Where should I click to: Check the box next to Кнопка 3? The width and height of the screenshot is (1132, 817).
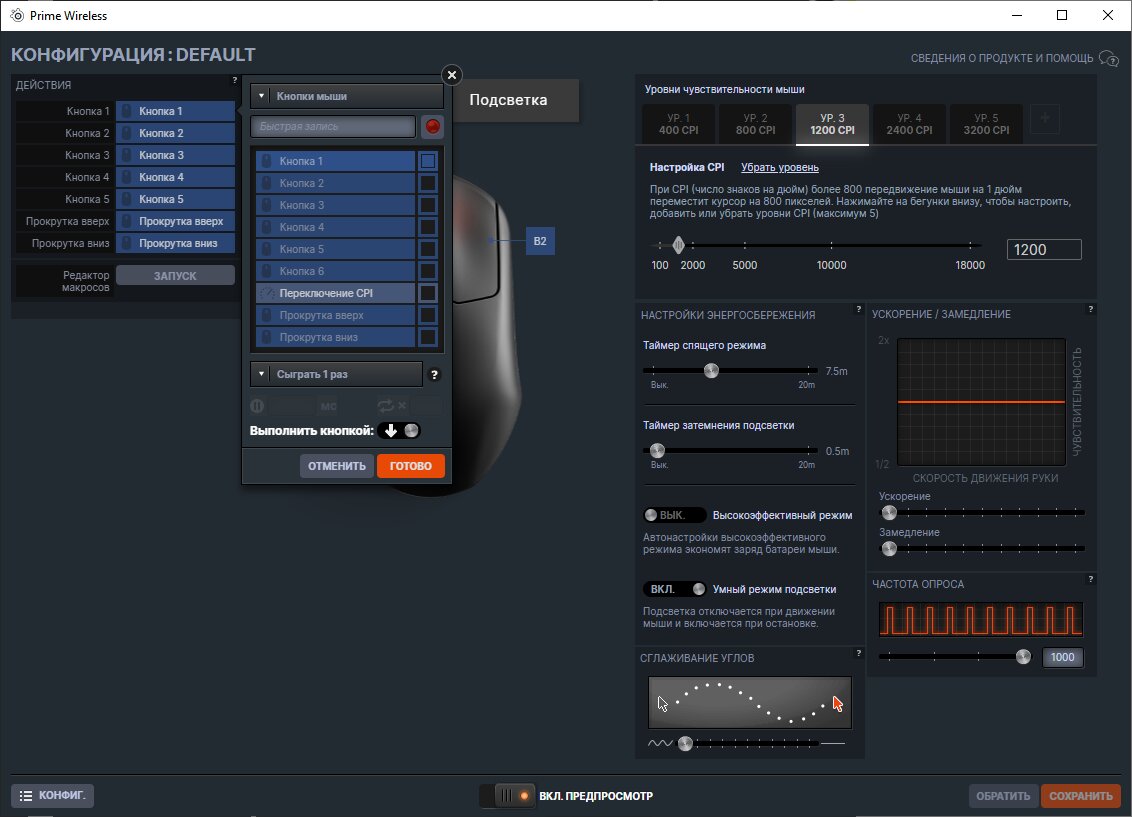tap(428, 205)
